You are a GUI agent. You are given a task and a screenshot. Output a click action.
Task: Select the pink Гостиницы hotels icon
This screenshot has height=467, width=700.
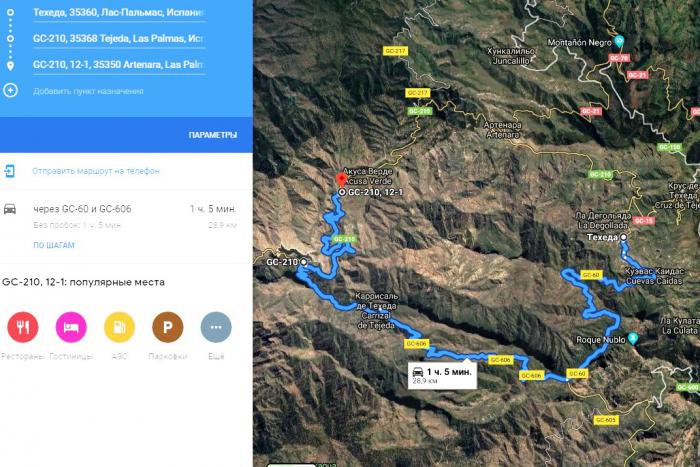tap(71, 327)
